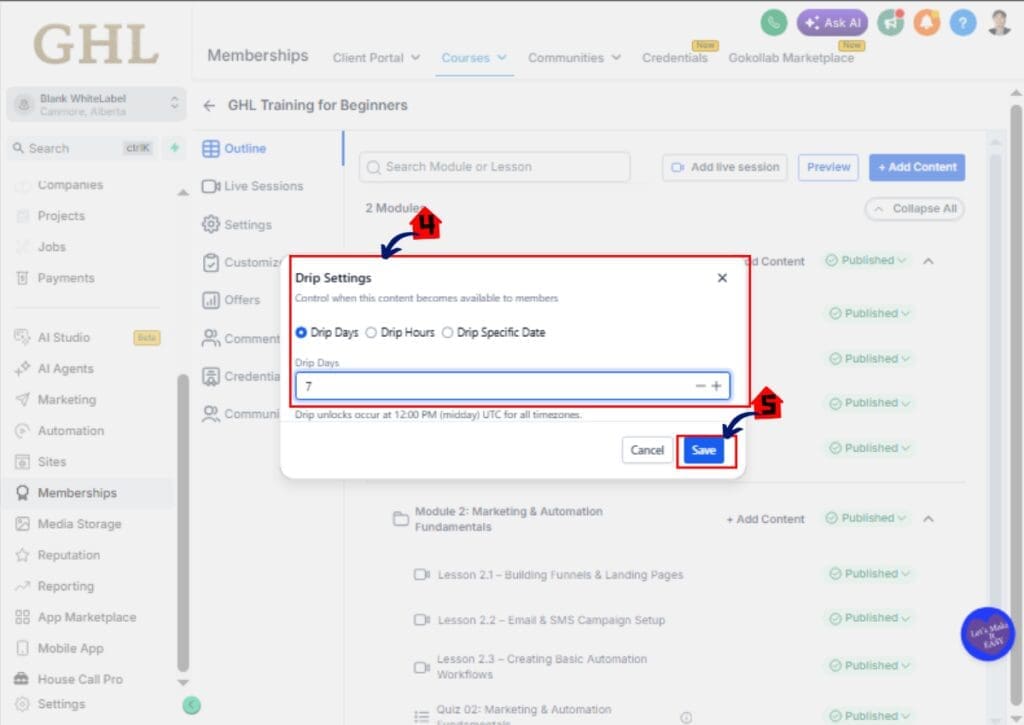
Task: Click the blue help question mark icon
Action: pyautogui.click(x=963, y=23)
